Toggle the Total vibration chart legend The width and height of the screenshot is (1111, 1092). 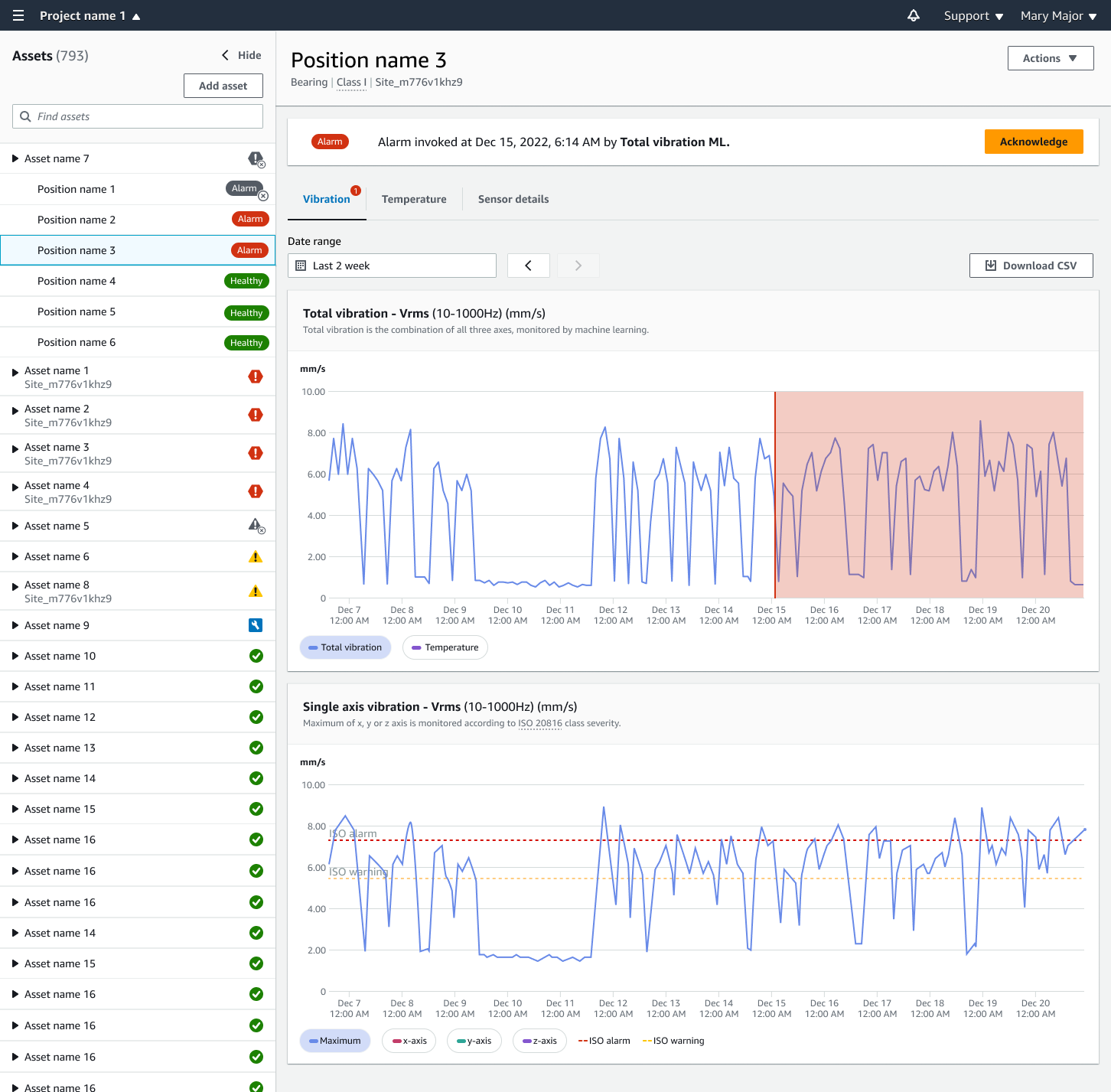[345, 647]
